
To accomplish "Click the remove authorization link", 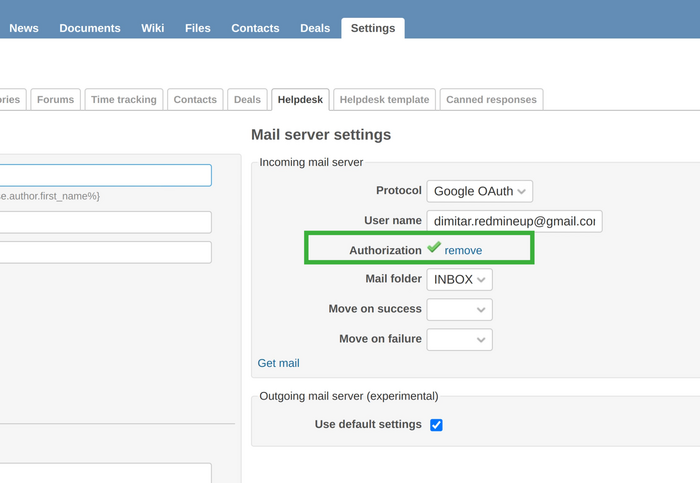I will pyautogui.click(x=463, y=250).
